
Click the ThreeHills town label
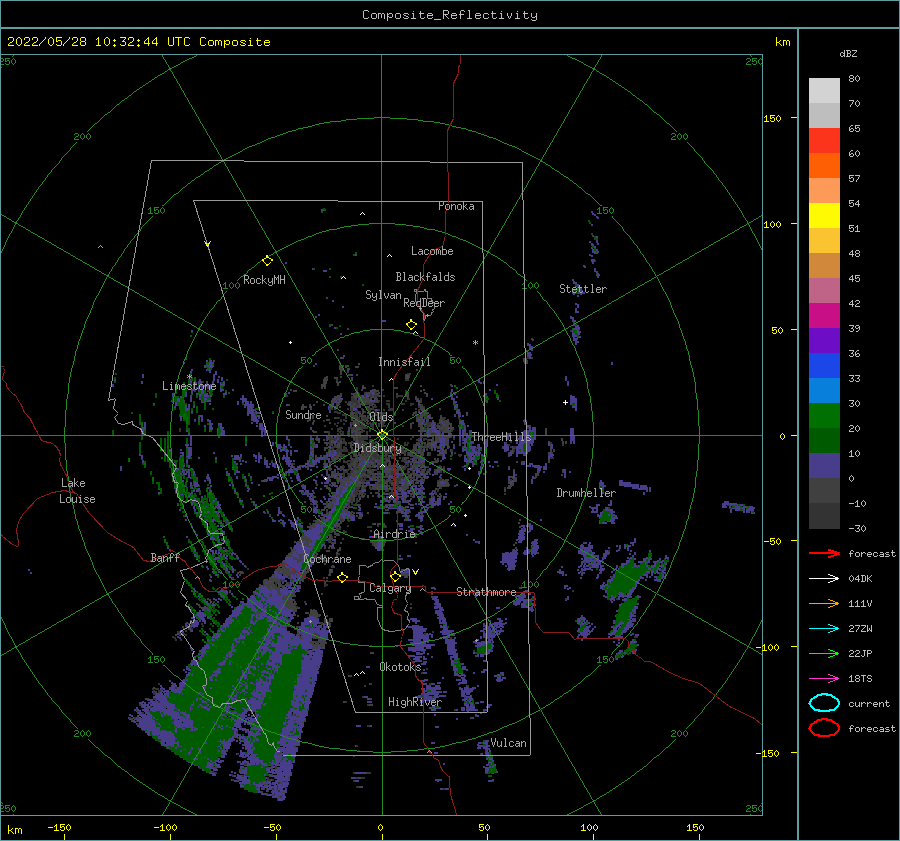tap(502, 437)
